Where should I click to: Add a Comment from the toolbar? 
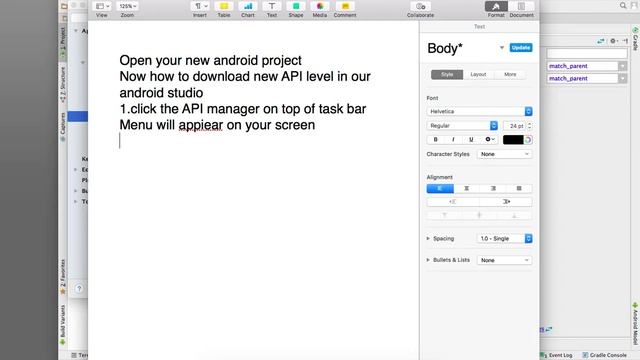click(x=345, y=7)
